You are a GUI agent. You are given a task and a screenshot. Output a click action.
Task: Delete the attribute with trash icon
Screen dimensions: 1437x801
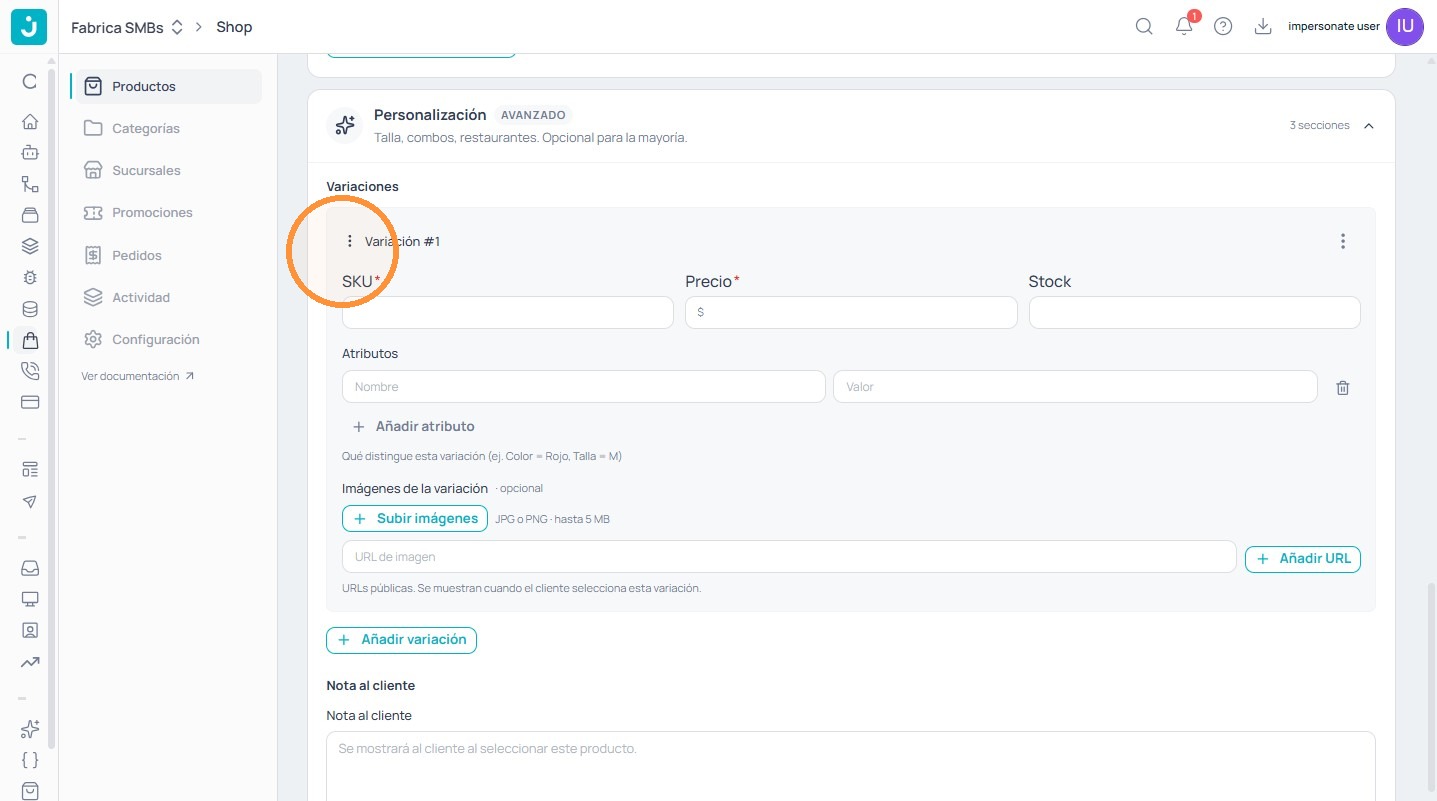point(1343,387)
